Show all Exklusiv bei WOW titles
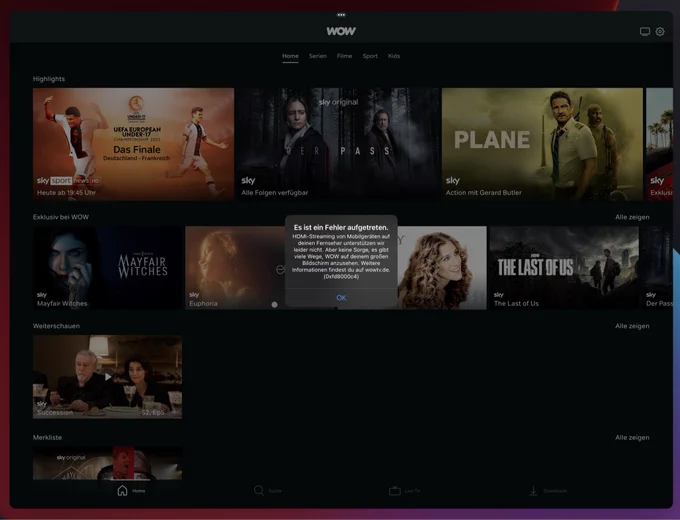This screenshot has width=680, height=520. coord(632,217)
